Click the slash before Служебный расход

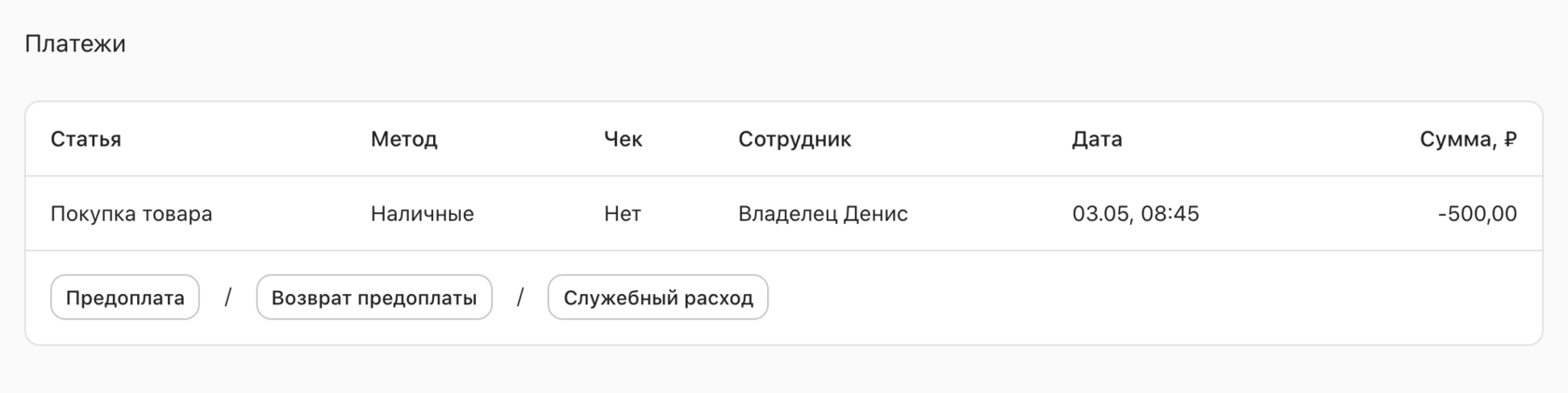point(520,298)
